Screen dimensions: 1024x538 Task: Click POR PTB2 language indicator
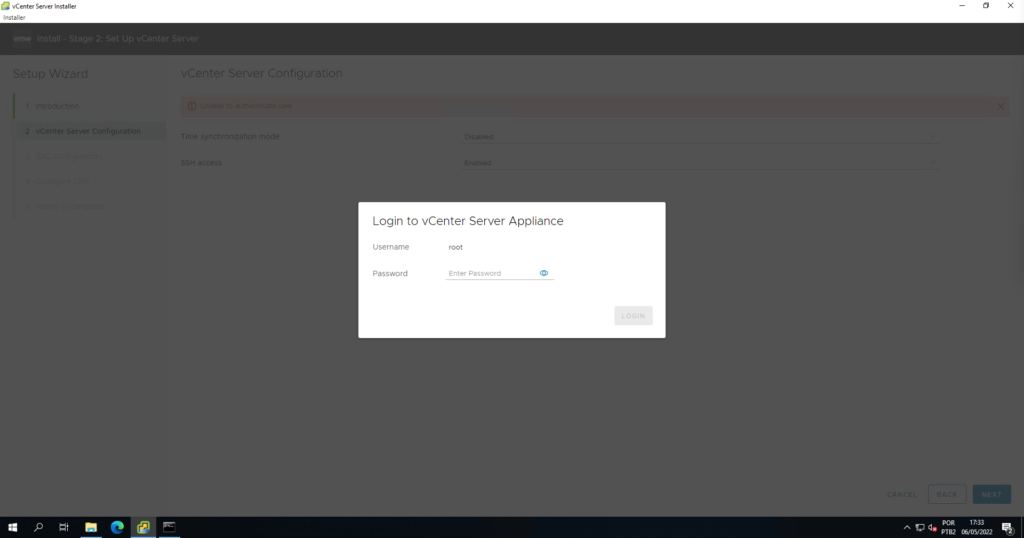(x=948, y=528)
